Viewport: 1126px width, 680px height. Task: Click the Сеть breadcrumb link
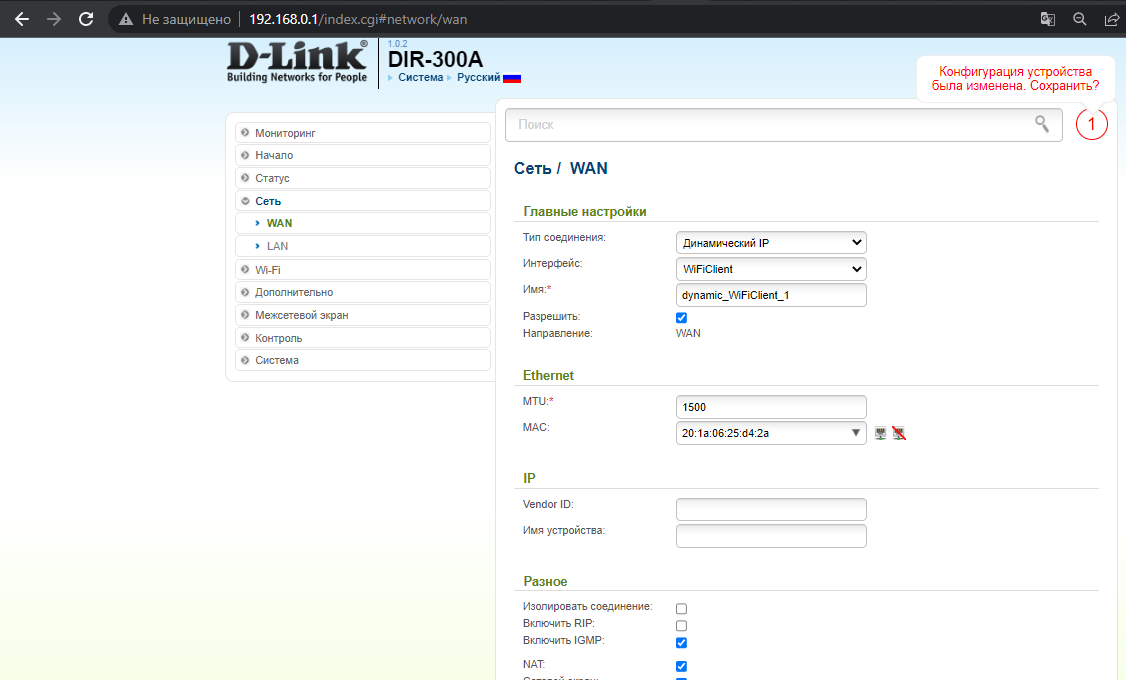[x=532, y=168]
